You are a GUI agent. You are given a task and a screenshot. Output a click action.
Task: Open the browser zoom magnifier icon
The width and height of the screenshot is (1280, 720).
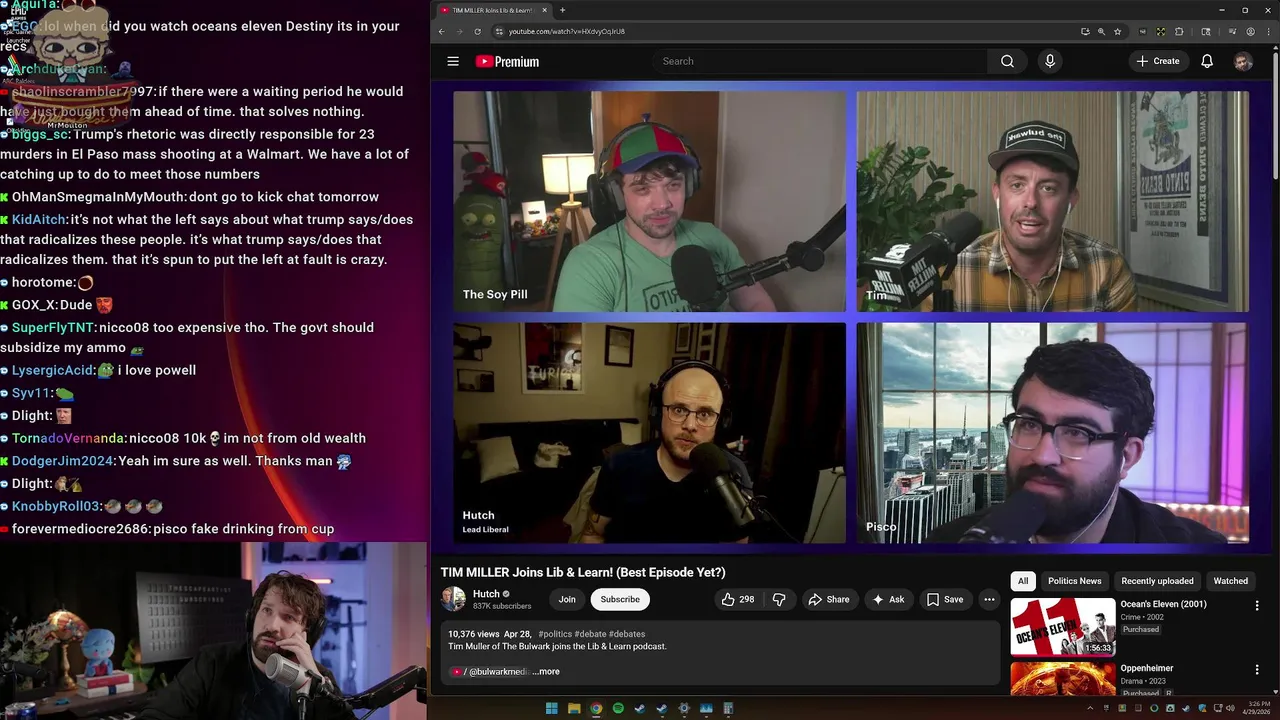(1101, 31)
